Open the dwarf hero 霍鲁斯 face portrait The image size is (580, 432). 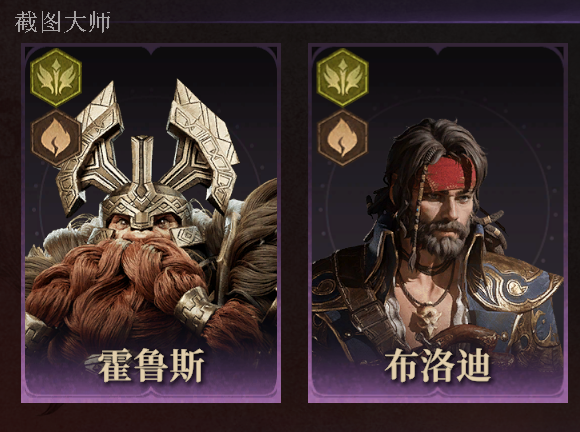pyautogui.click(x=142, y=224)
